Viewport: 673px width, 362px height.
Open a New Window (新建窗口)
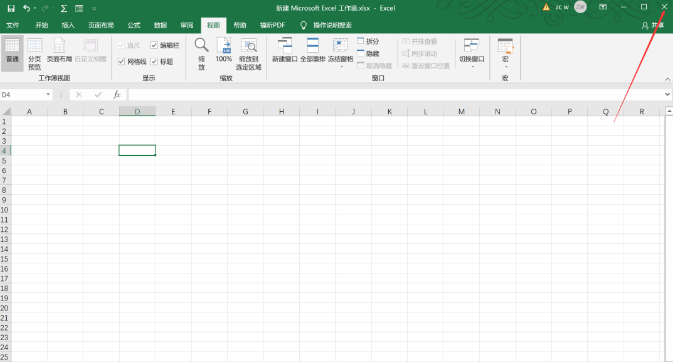pyautogui.click(x=285, y=50)
